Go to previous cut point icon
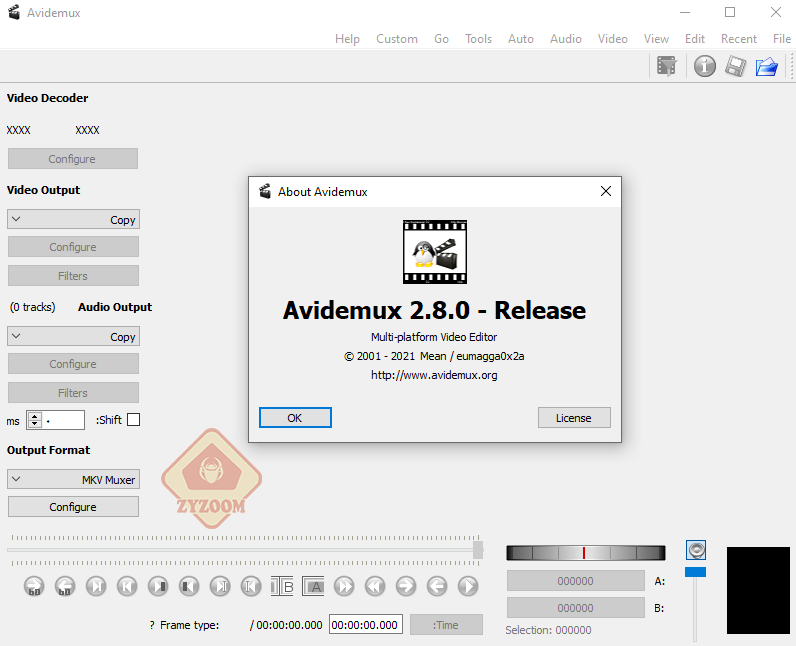Viewport: 796px width, 646px height. 251,586
